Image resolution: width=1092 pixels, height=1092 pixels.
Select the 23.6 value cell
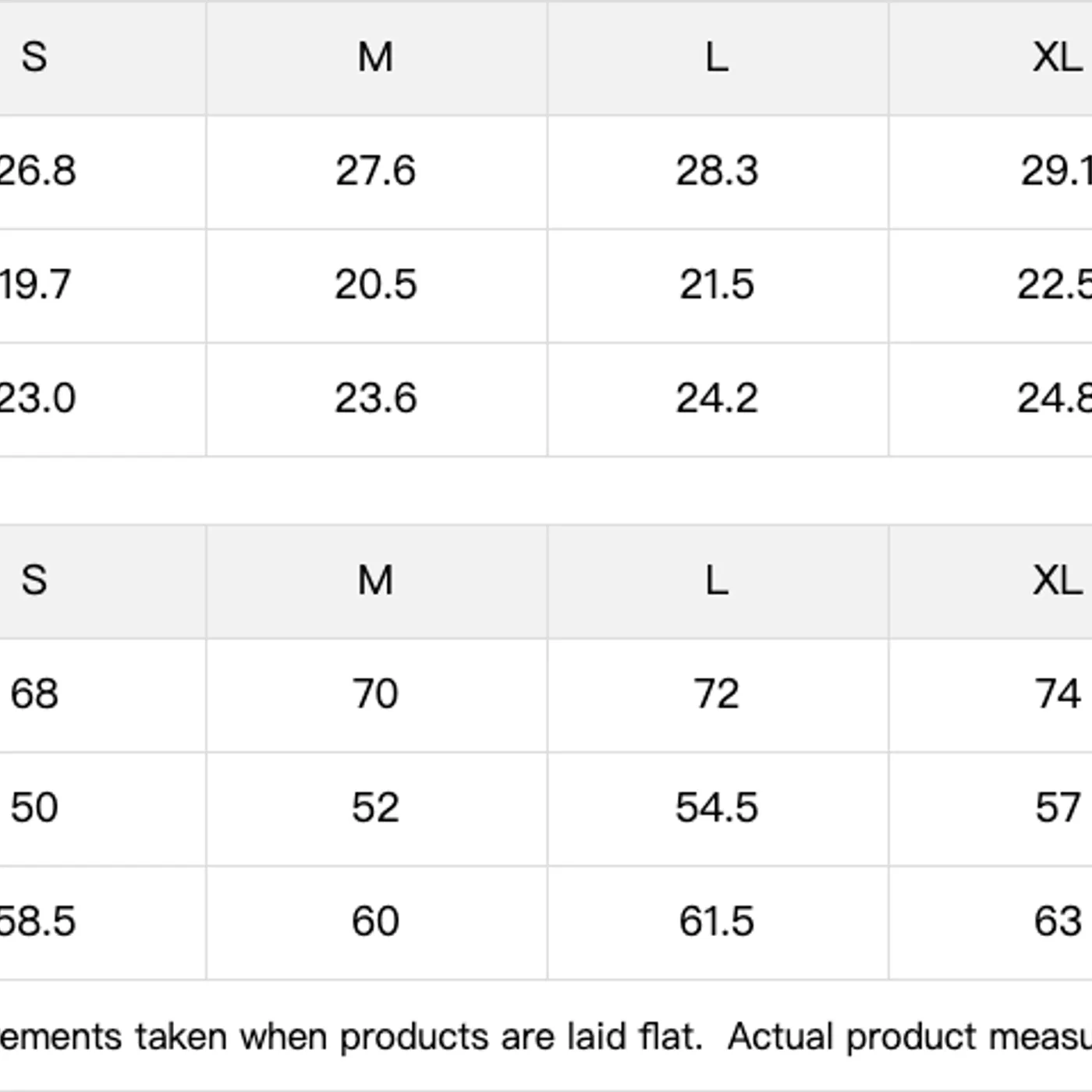375,399
